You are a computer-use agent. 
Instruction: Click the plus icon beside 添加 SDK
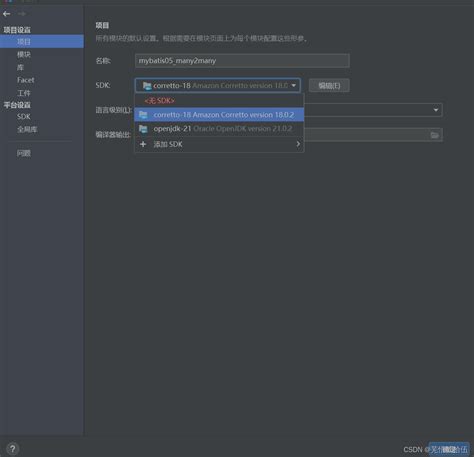pos(143,144)
